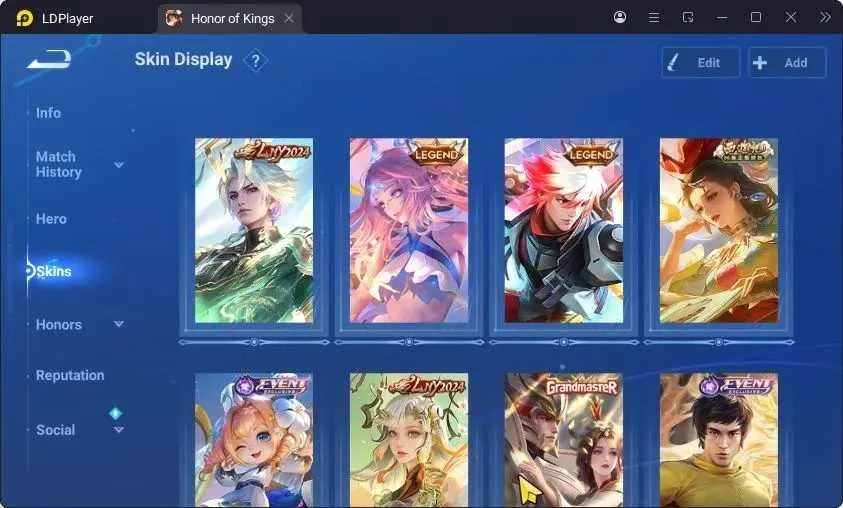Select the Hero sidebar item
Screen dimensions: 843x508
coord(51,219)
